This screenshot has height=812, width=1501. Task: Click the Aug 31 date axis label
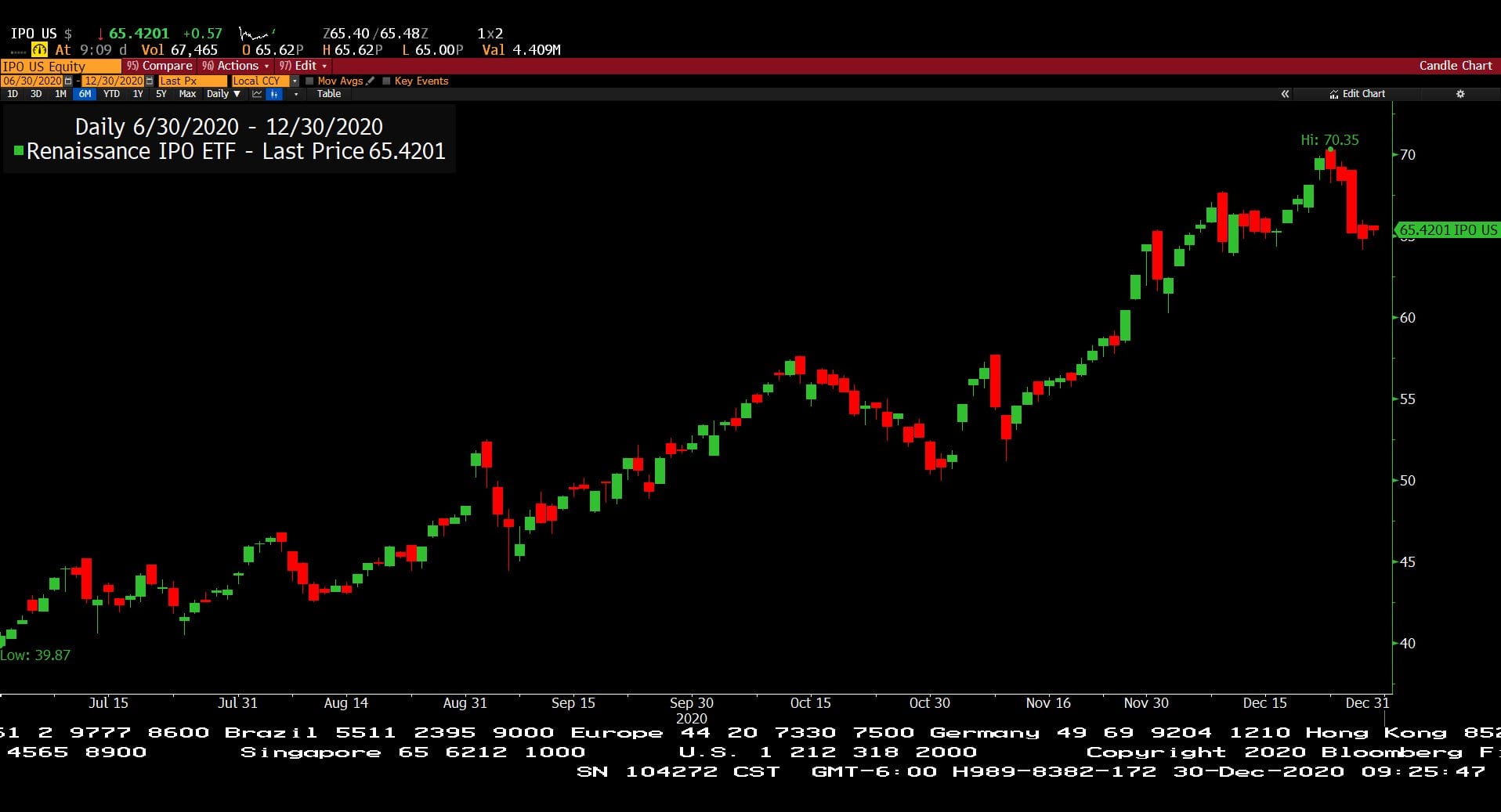tap(465, 703)
